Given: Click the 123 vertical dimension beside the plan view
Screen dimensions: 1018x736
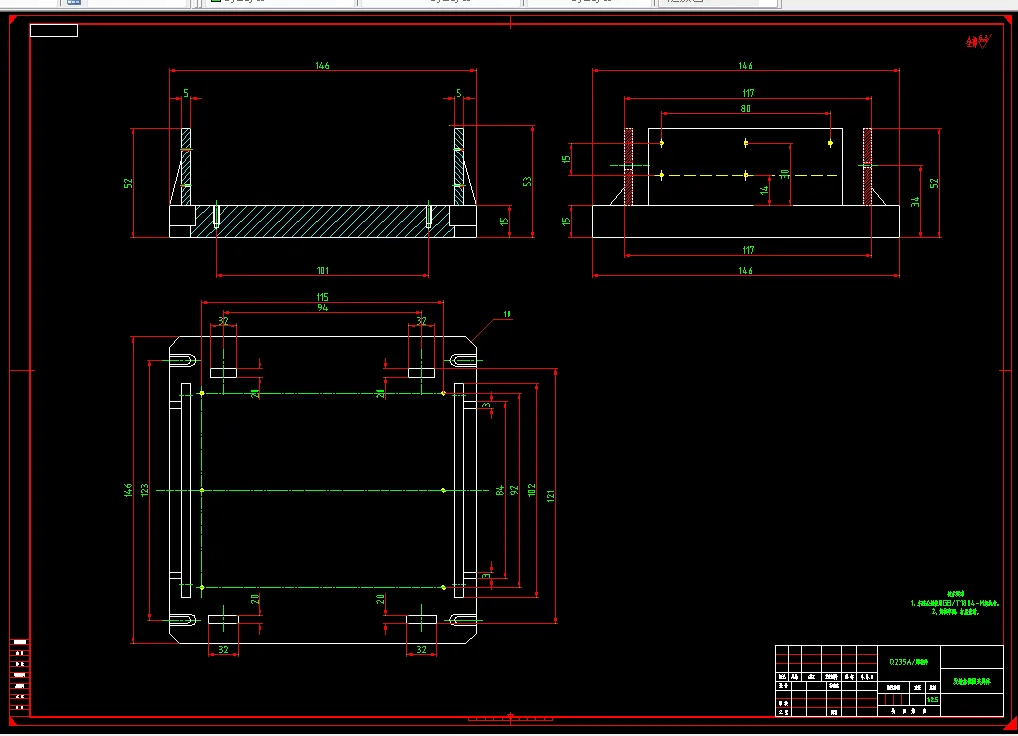Looking at the screenshot, I should [x=144, y=490].
